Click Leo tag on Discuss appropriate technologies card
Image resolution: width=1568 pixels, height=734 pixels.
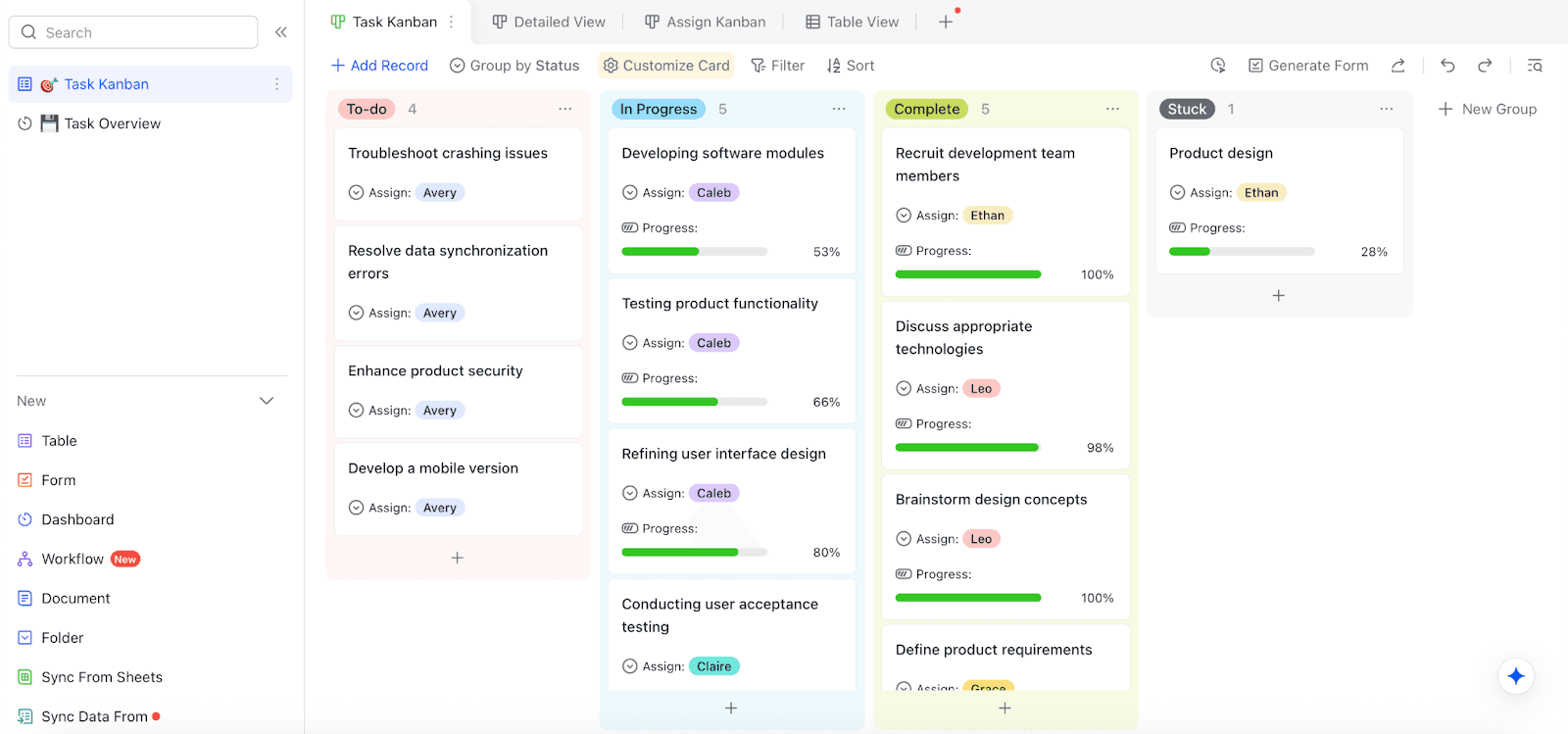(981, 389)
